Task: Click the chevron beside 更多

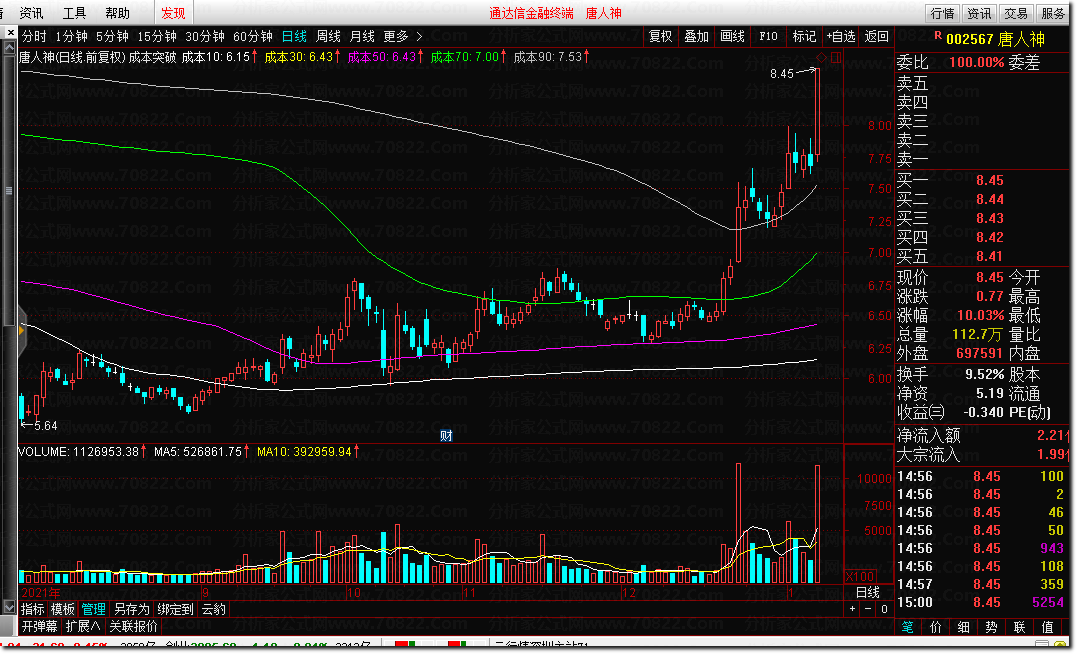Action: 419,36
